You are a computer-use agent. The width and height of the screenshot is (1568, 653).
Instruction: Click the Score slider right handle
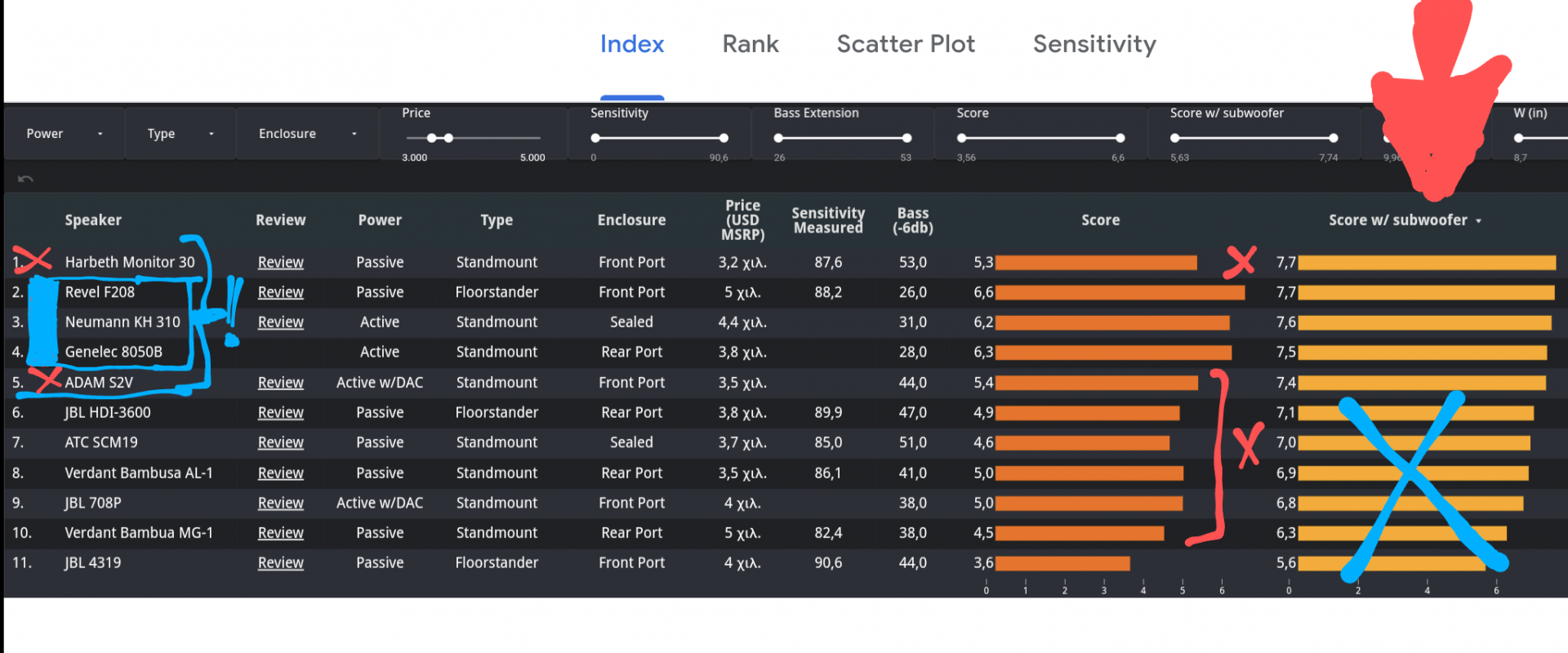point(1120,138)
